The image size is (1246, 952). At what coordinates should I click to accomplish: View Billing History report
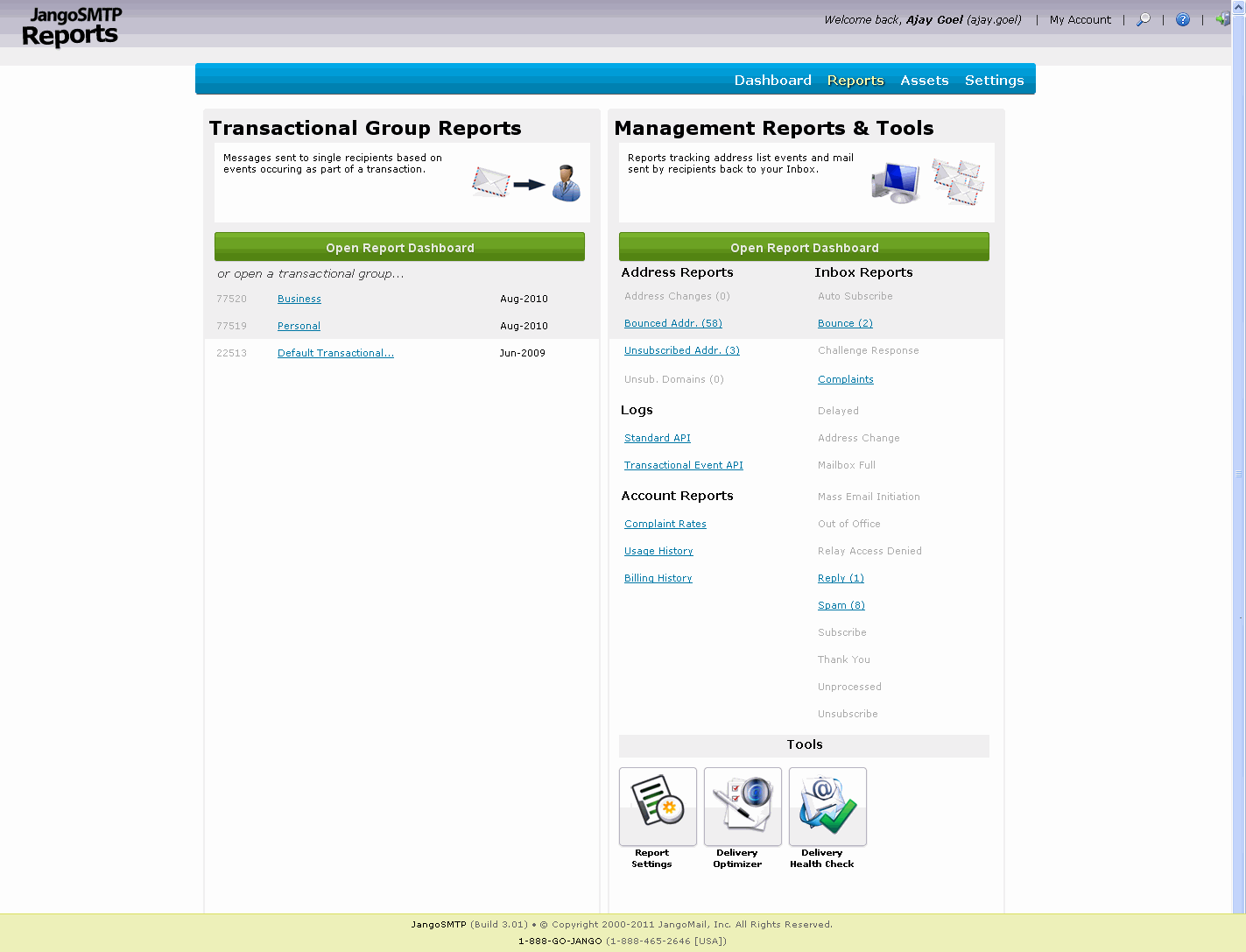pos(658,578)
